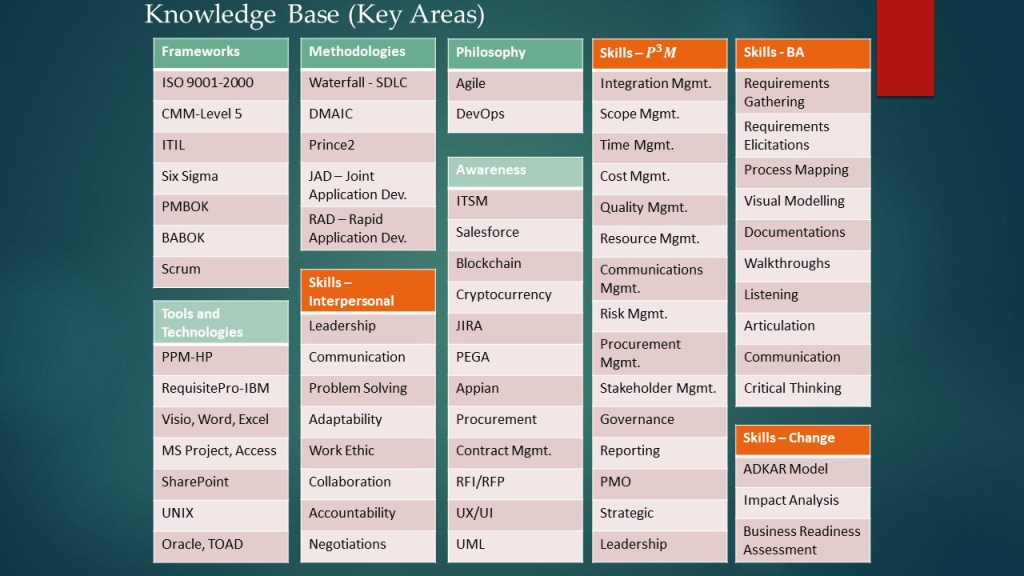Select the Tools and Technologies header
1024x576 pixels.
click(220, 322)
